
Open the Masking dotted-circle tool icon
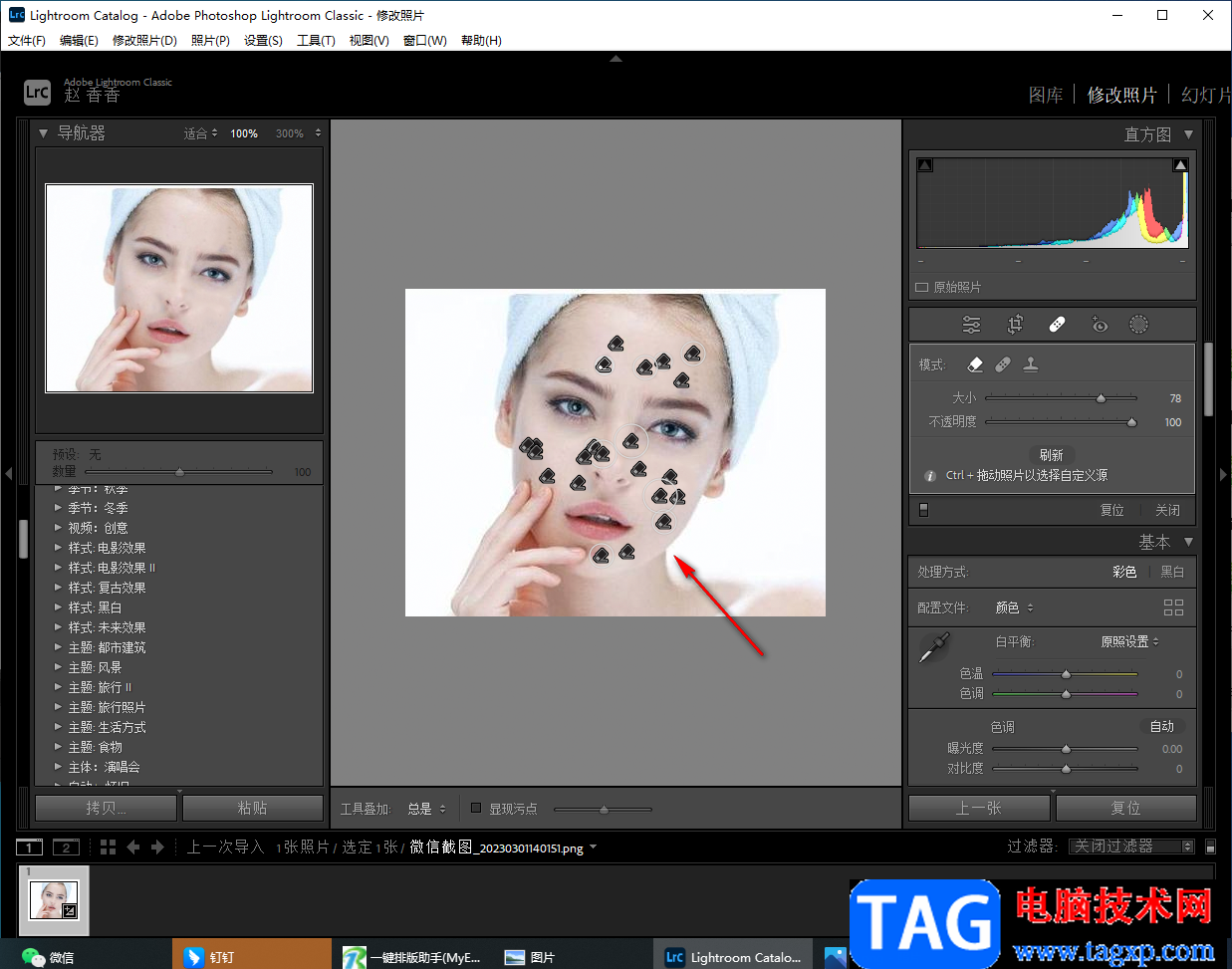click(1138, 325)
